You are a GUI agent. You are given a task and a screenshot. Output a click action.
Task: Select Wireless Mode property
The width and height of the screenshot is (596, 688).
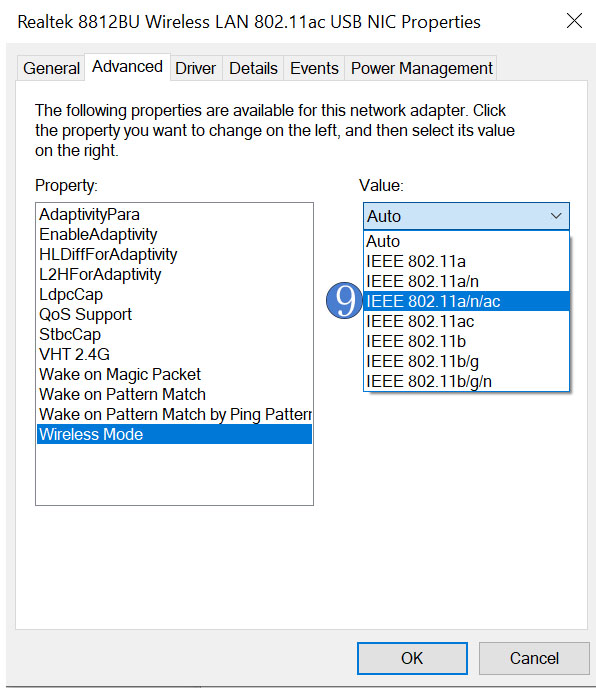coord(174,434)
